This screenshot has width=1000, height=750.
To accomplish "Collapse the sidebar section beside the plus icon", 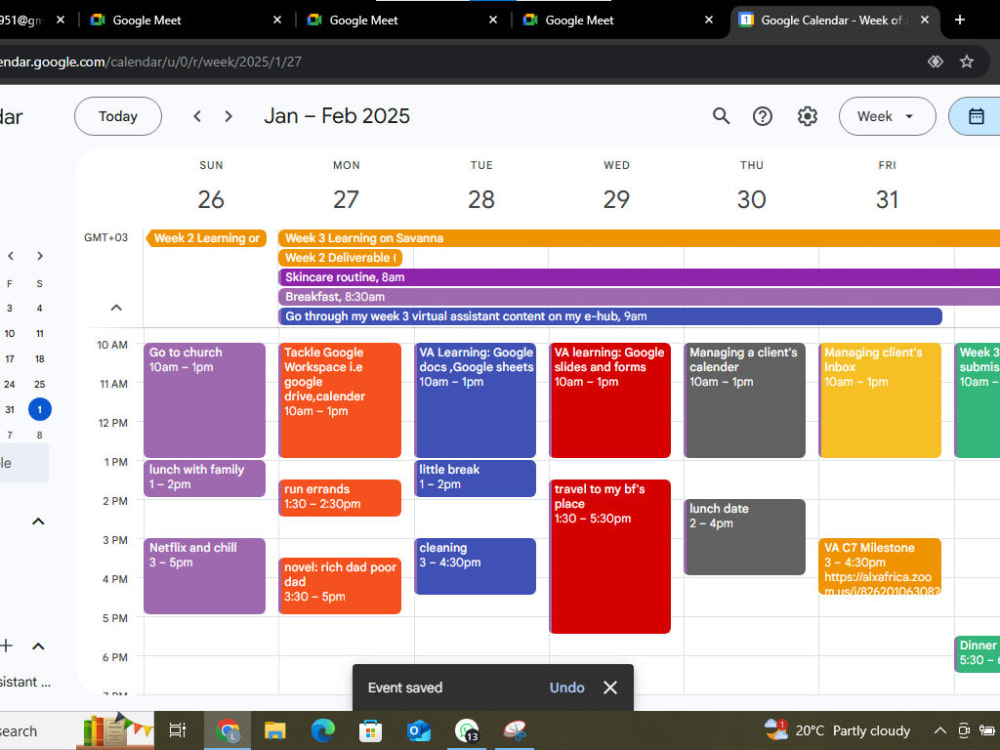I will (38, 646).
